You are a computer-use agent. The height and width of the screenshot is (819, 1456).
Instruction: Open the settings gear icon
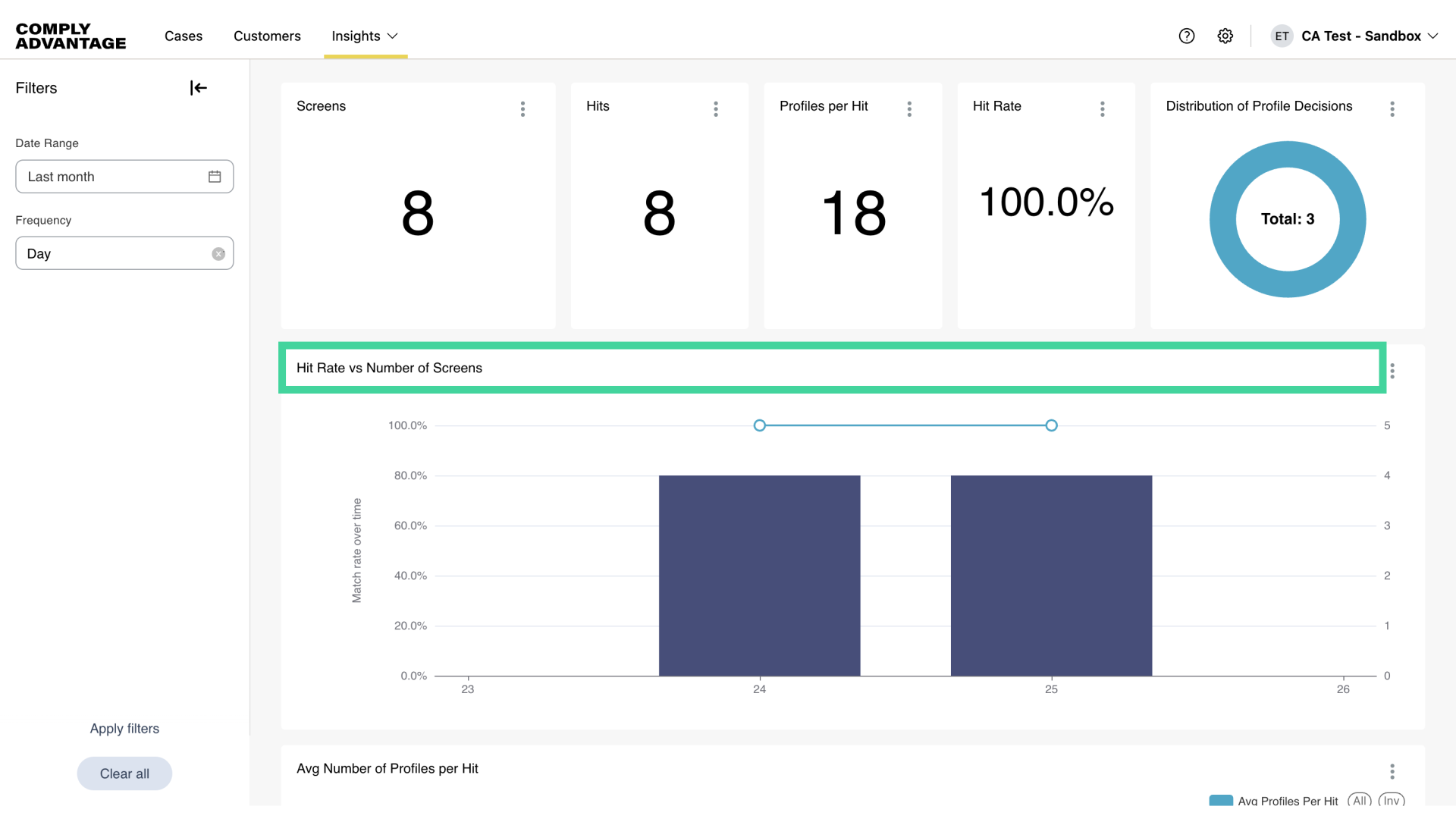click(x=1225, y=36)
